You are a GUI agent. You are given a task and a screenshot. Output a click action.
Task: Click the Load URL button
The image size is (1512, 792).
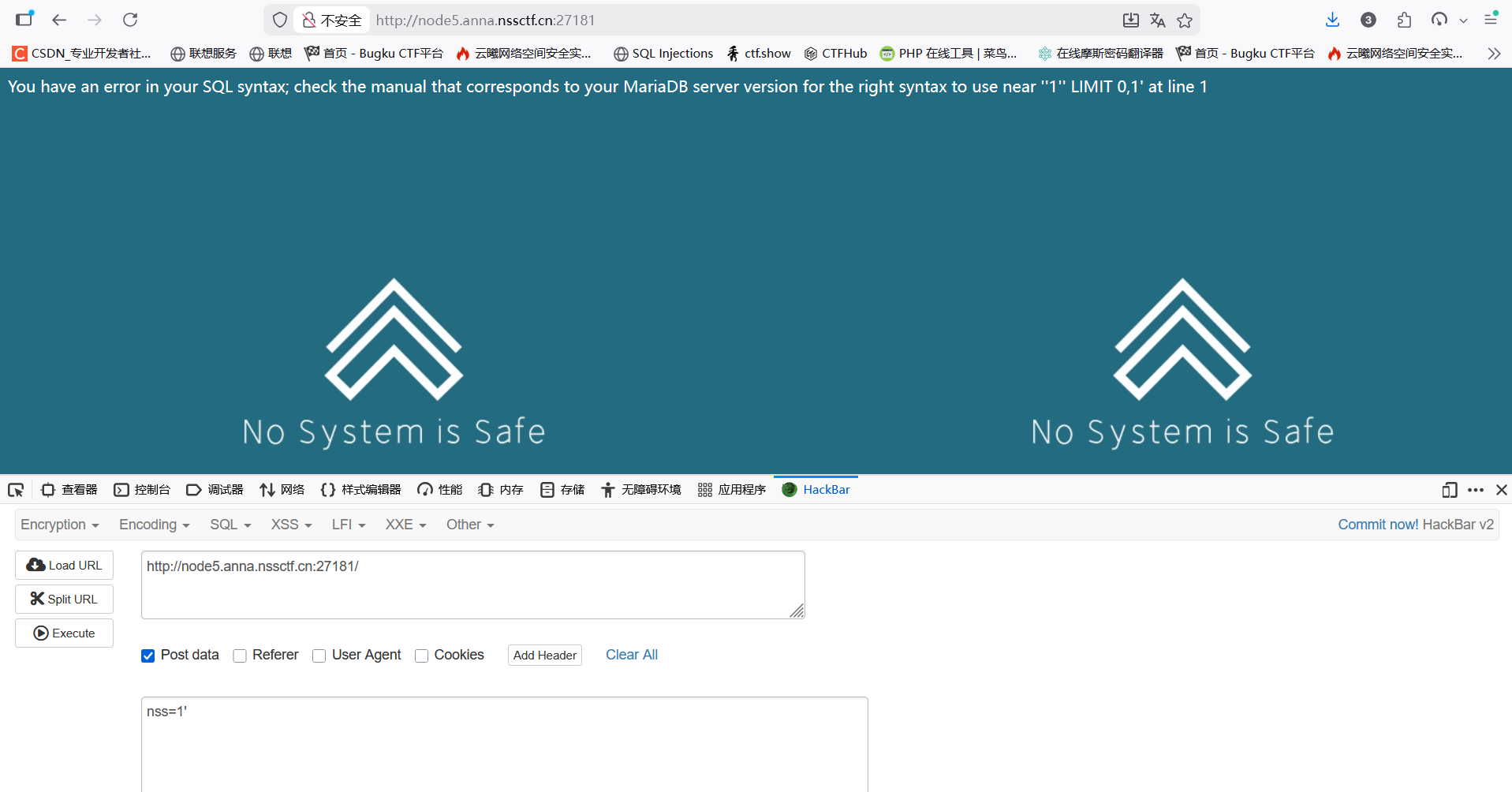coord(64,566)
